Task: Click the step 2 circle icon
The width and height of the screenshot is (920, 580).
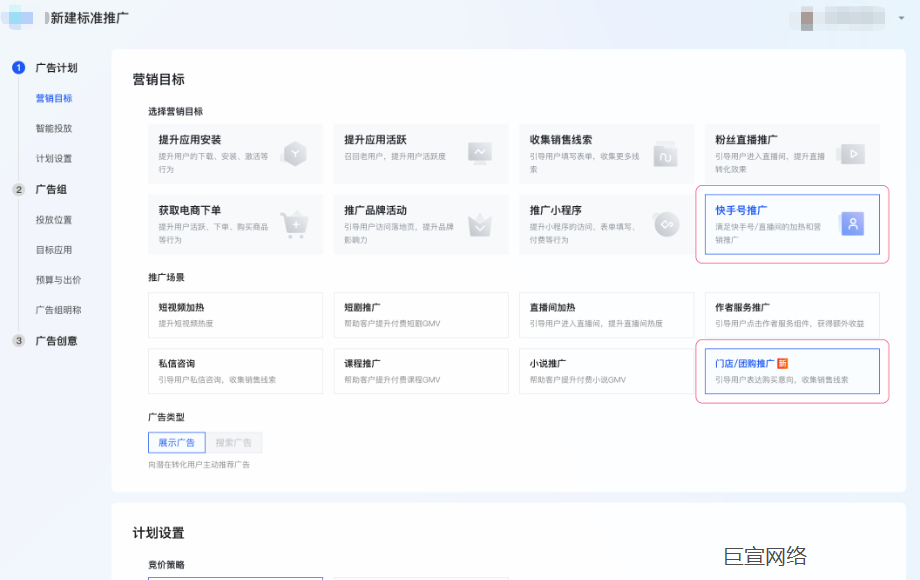Action: pyautogui.click(x=19, y=189)
